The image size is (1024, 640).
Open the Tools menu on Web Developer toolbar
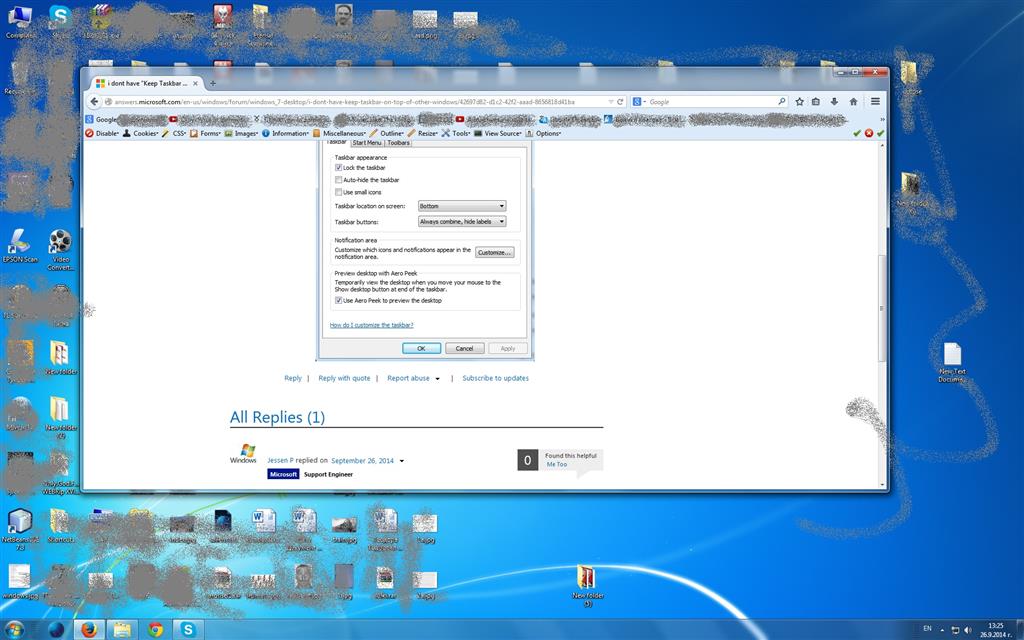coord(456,133)
